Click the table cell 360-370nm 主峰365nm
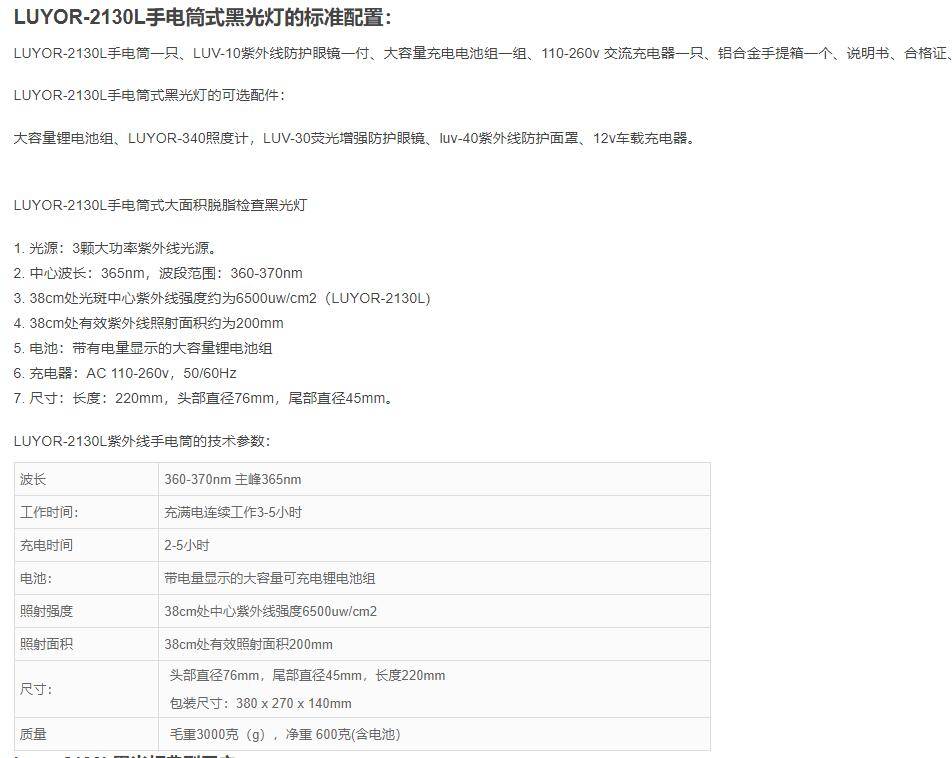 (233, 479)
